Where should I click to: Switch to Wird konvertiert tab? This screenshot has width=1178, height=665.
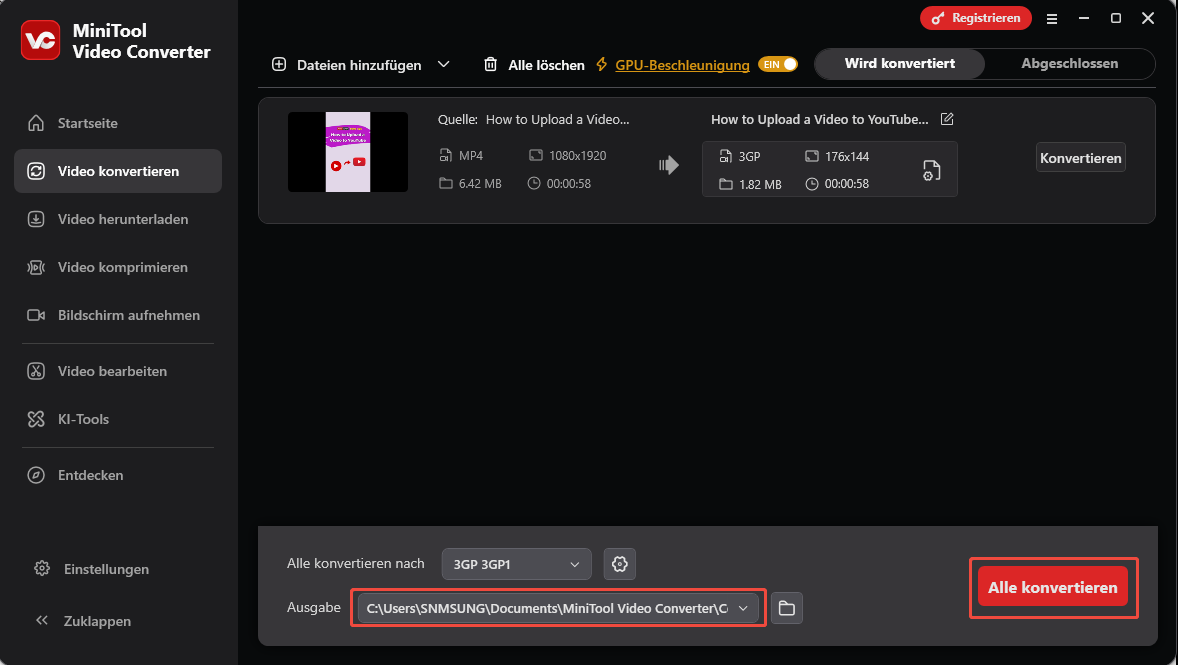point(899,64)
